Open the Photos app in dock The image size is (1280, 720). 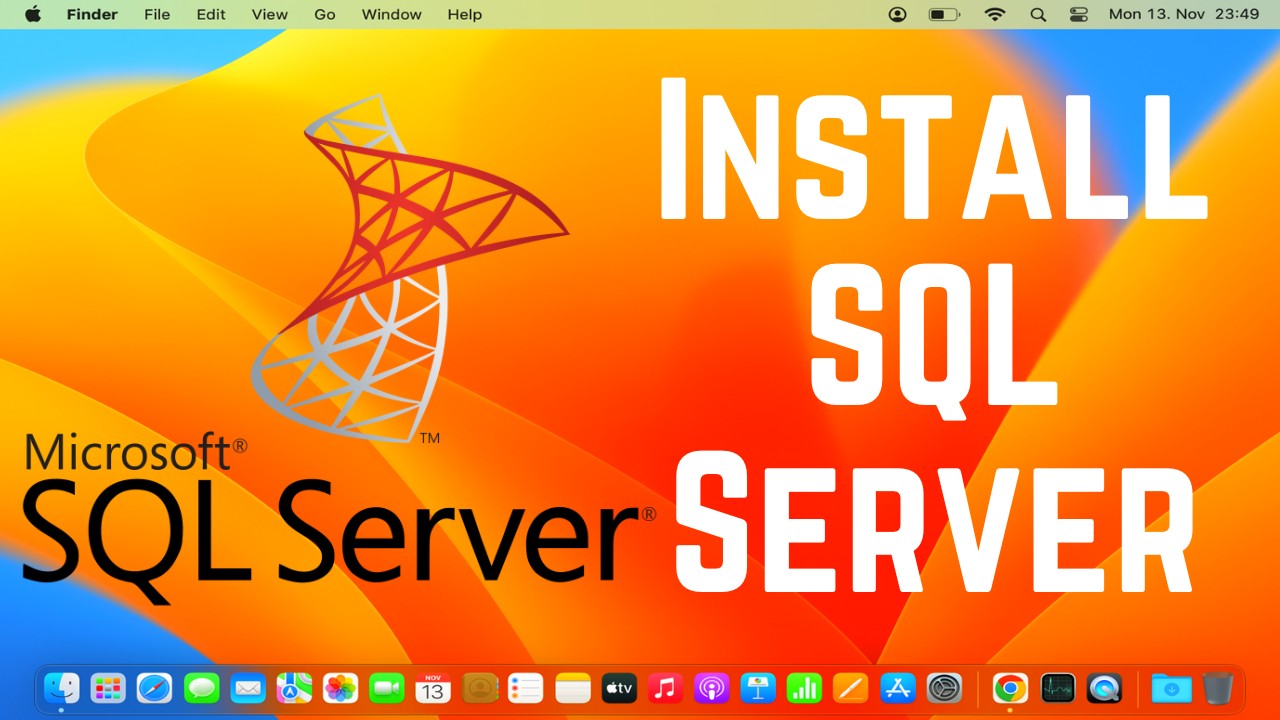click(341, 688)
